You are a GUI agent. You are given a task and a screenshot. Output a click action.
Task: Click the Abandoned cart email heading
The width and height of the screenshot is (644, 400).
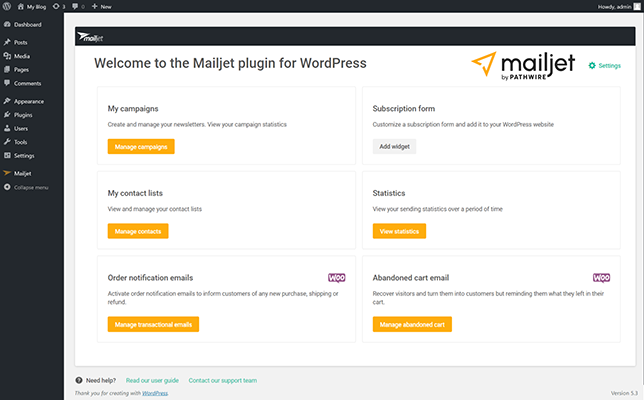tap(411, 278)
